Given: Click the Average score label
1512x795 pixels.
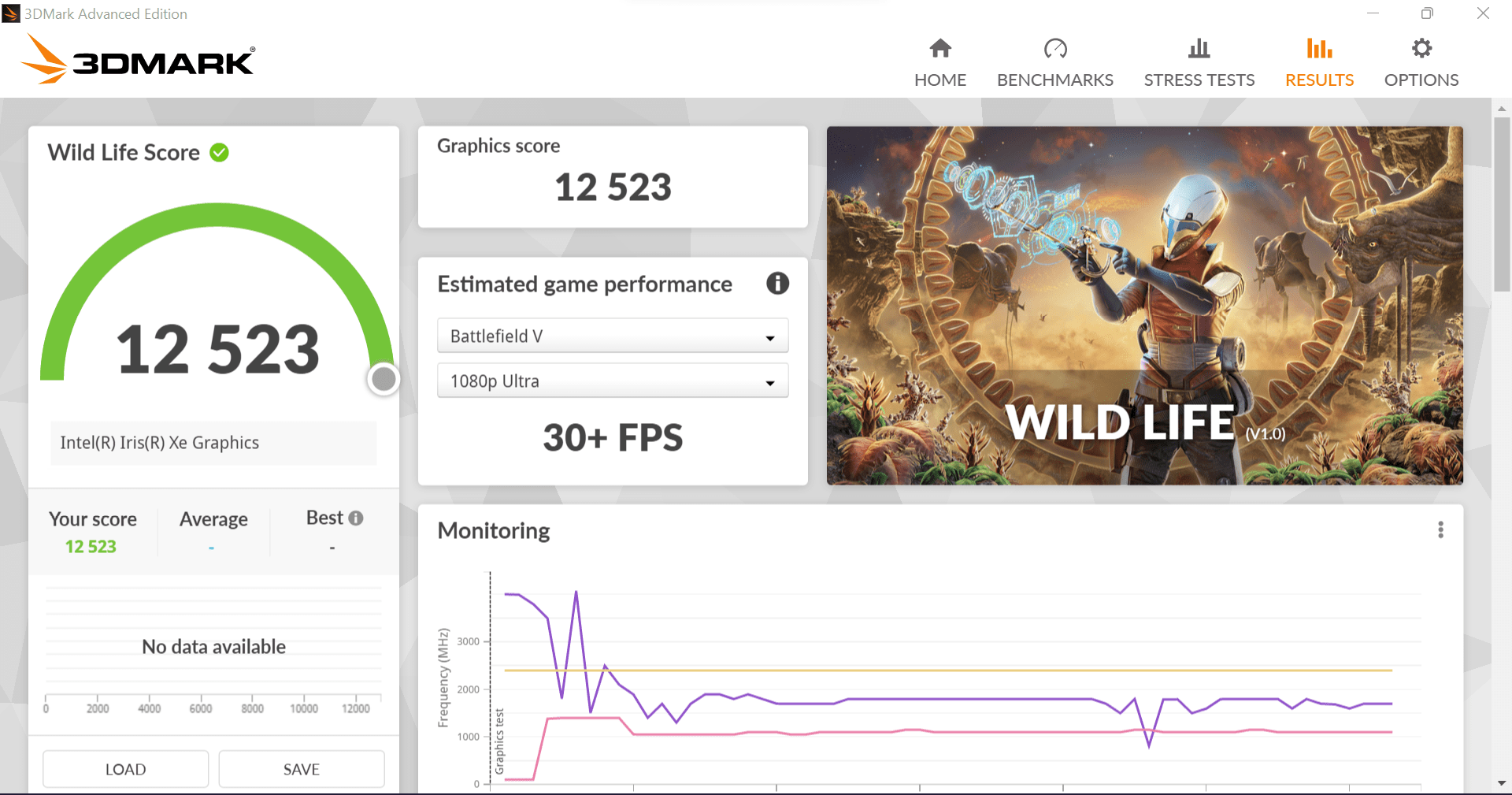Looking at the screenshot, I should coord(213,519).
